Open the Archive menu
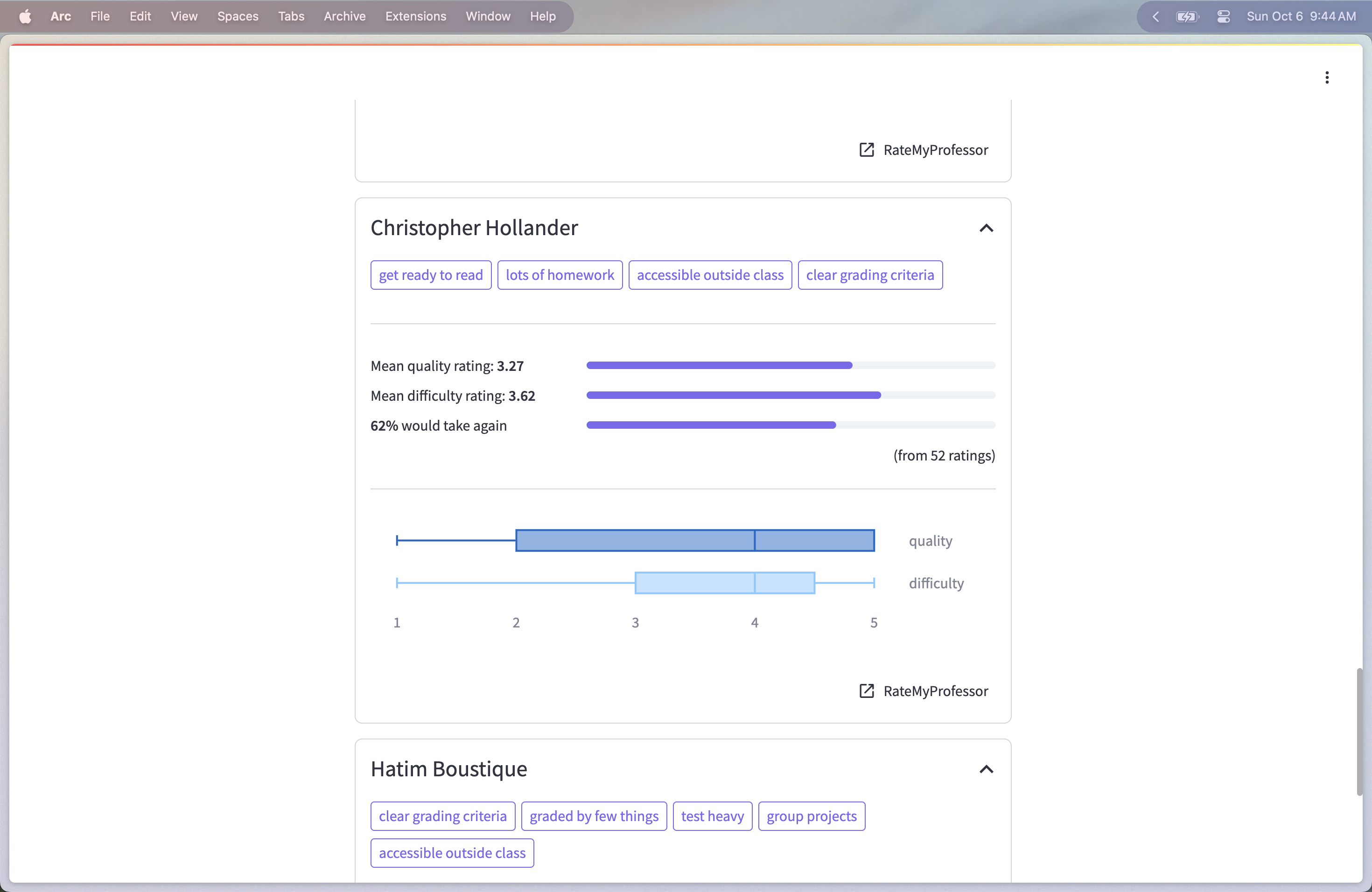Viewport: 1372px width, 892px height. click(344, 16)
